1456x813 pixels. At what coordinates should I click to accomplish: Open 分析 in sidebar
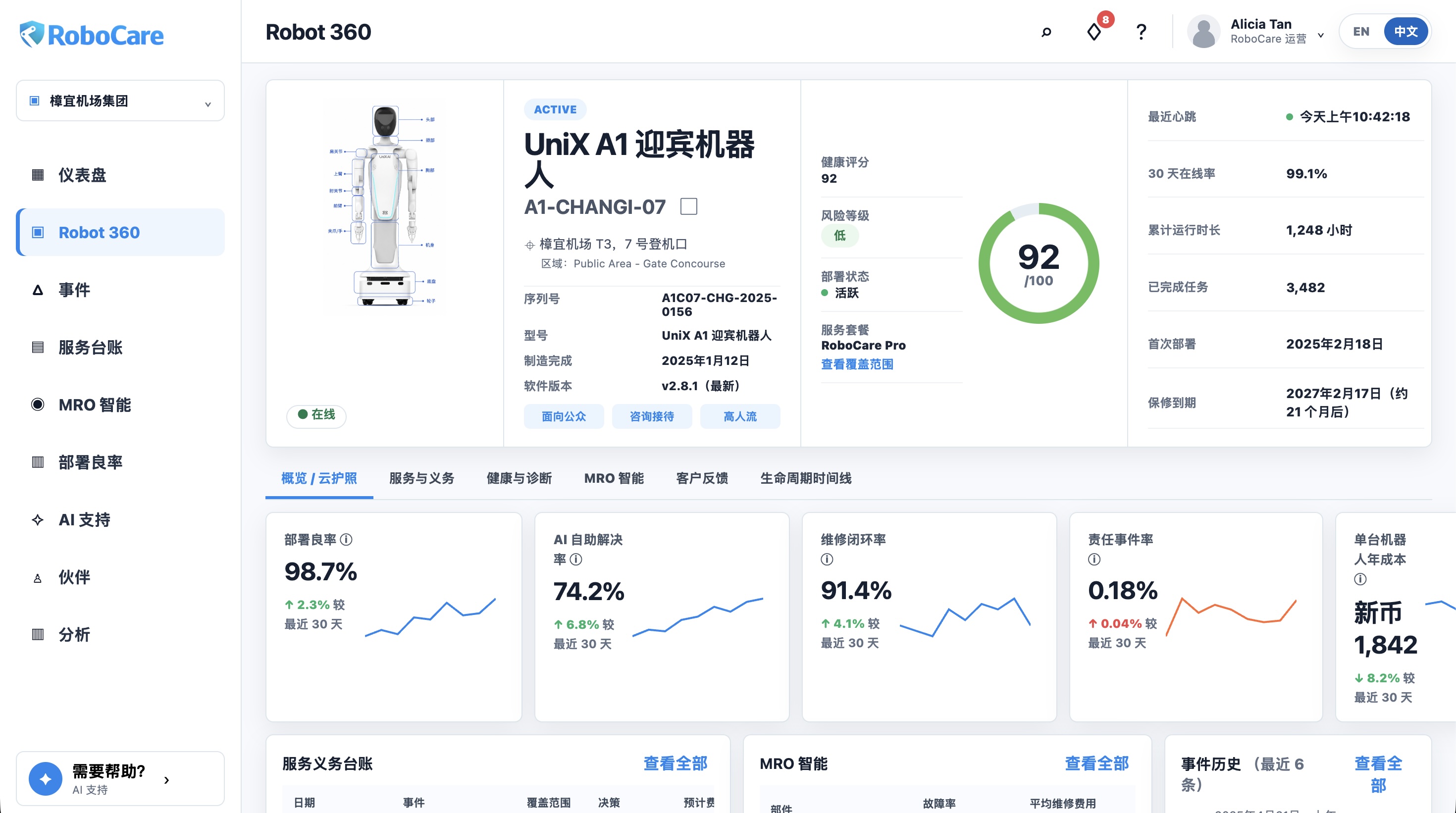[x=120, y=634]
